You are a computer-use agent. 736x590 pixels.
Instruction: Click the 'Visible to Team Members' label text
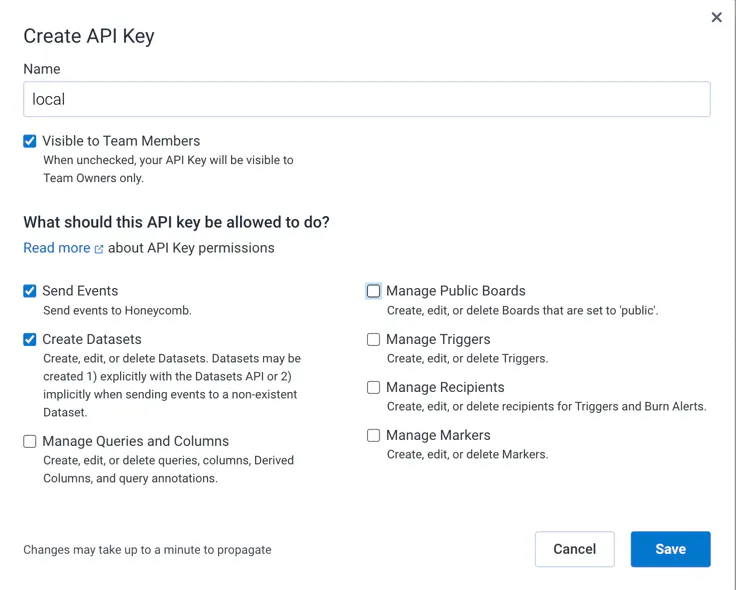(x=121, y=141)
